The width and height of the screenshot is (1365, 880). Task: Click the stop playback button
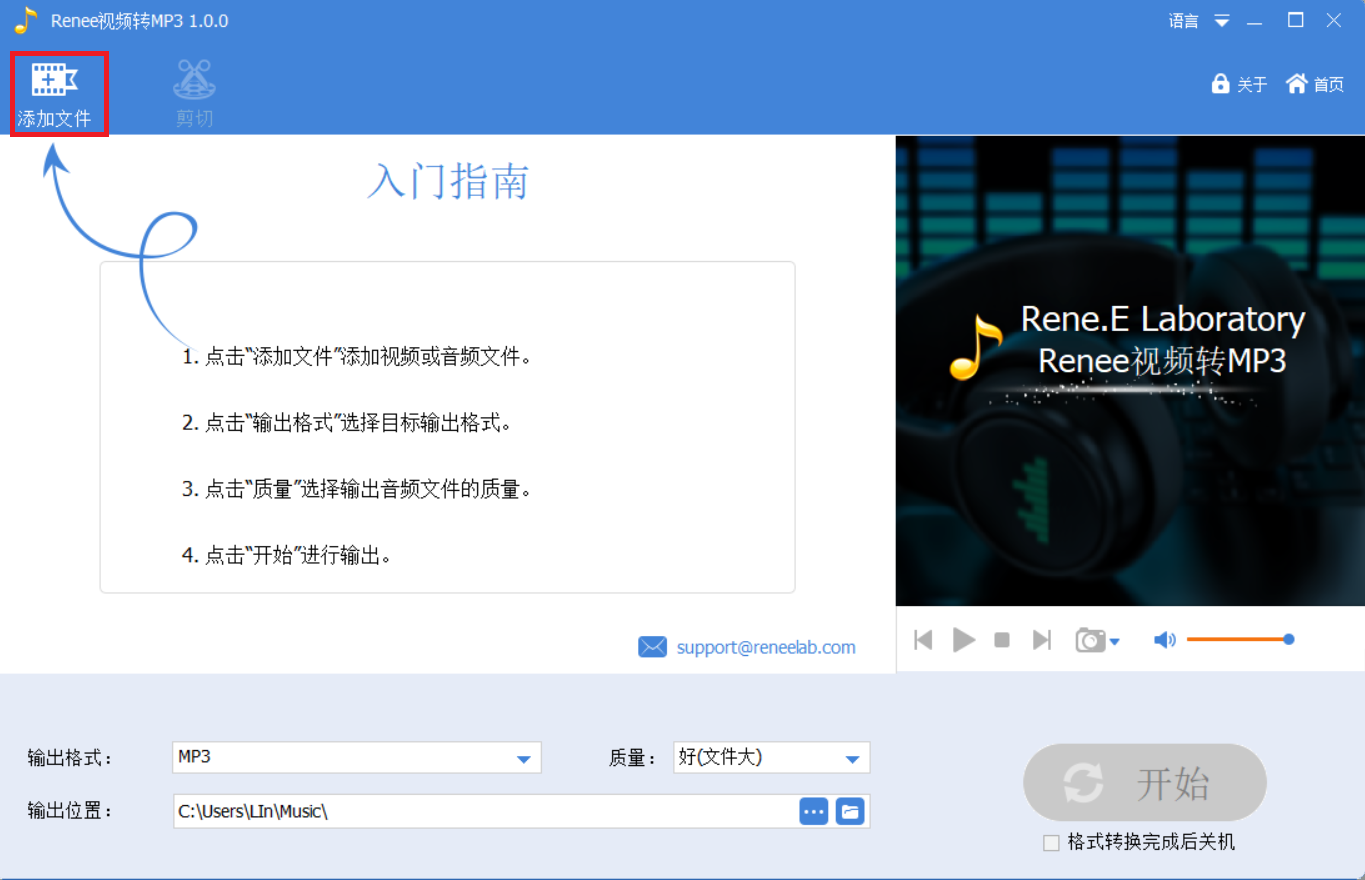(x=1002, y=640)
